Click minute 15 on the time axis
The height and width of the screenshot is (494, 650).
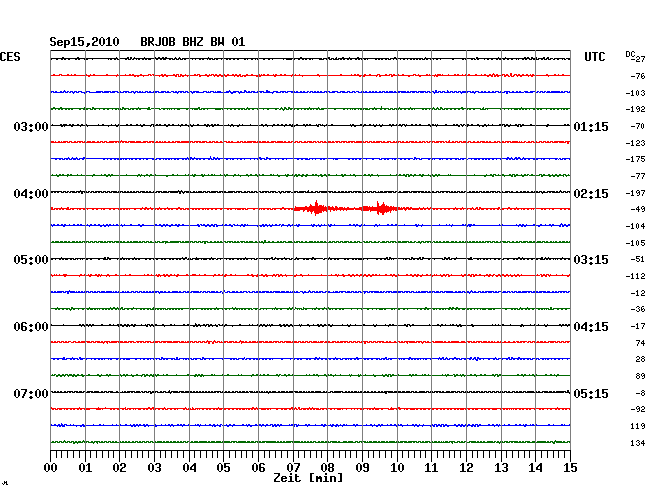[x=570, y=468]
